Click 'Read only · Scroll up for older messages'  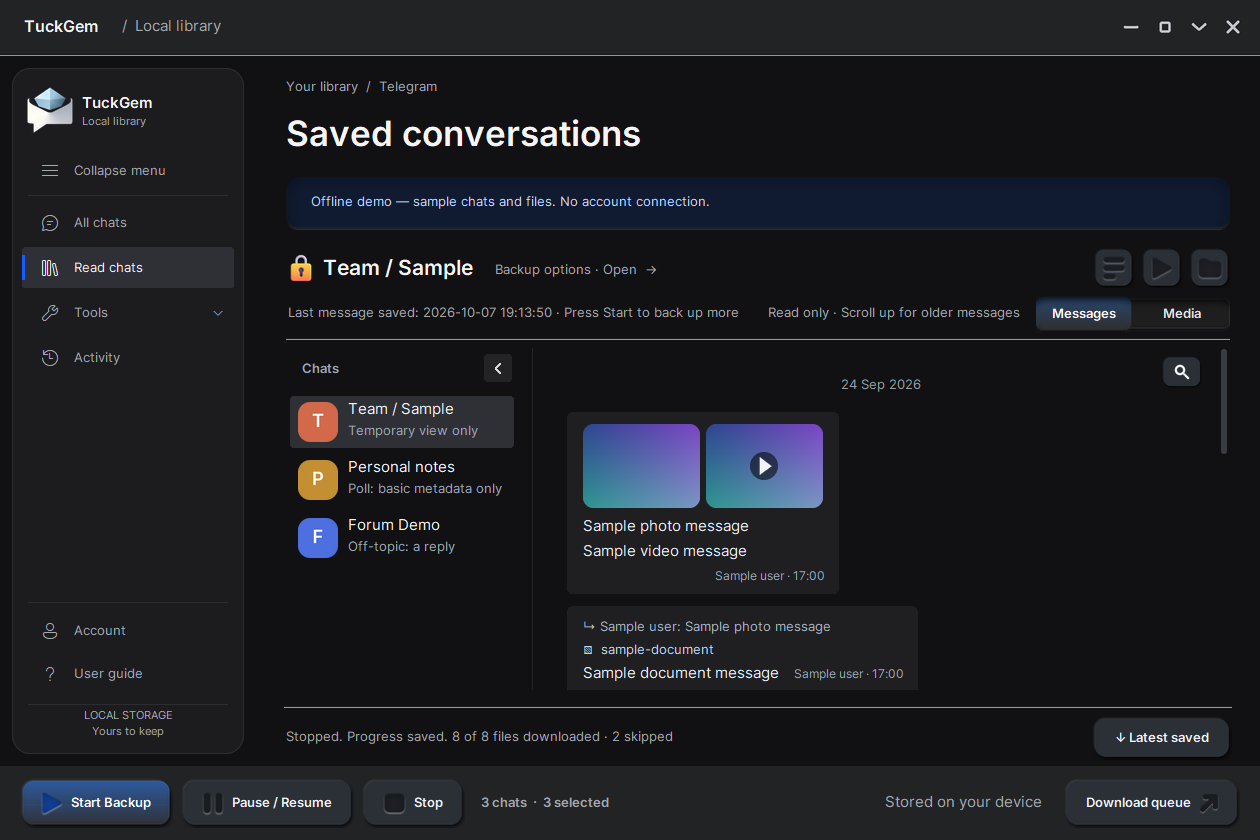point(894,313)
